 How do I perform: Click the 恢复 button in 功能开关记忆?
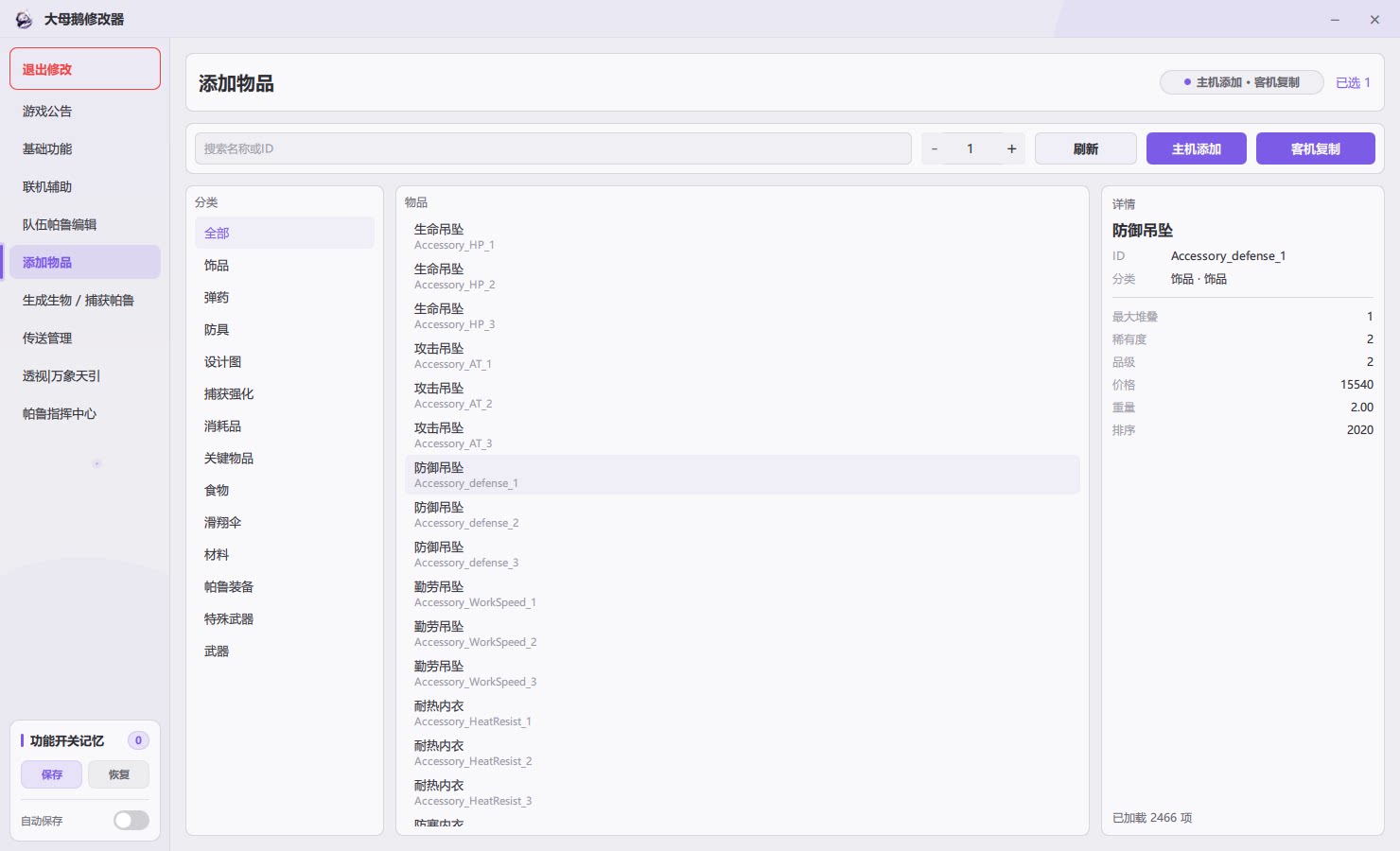119,774
